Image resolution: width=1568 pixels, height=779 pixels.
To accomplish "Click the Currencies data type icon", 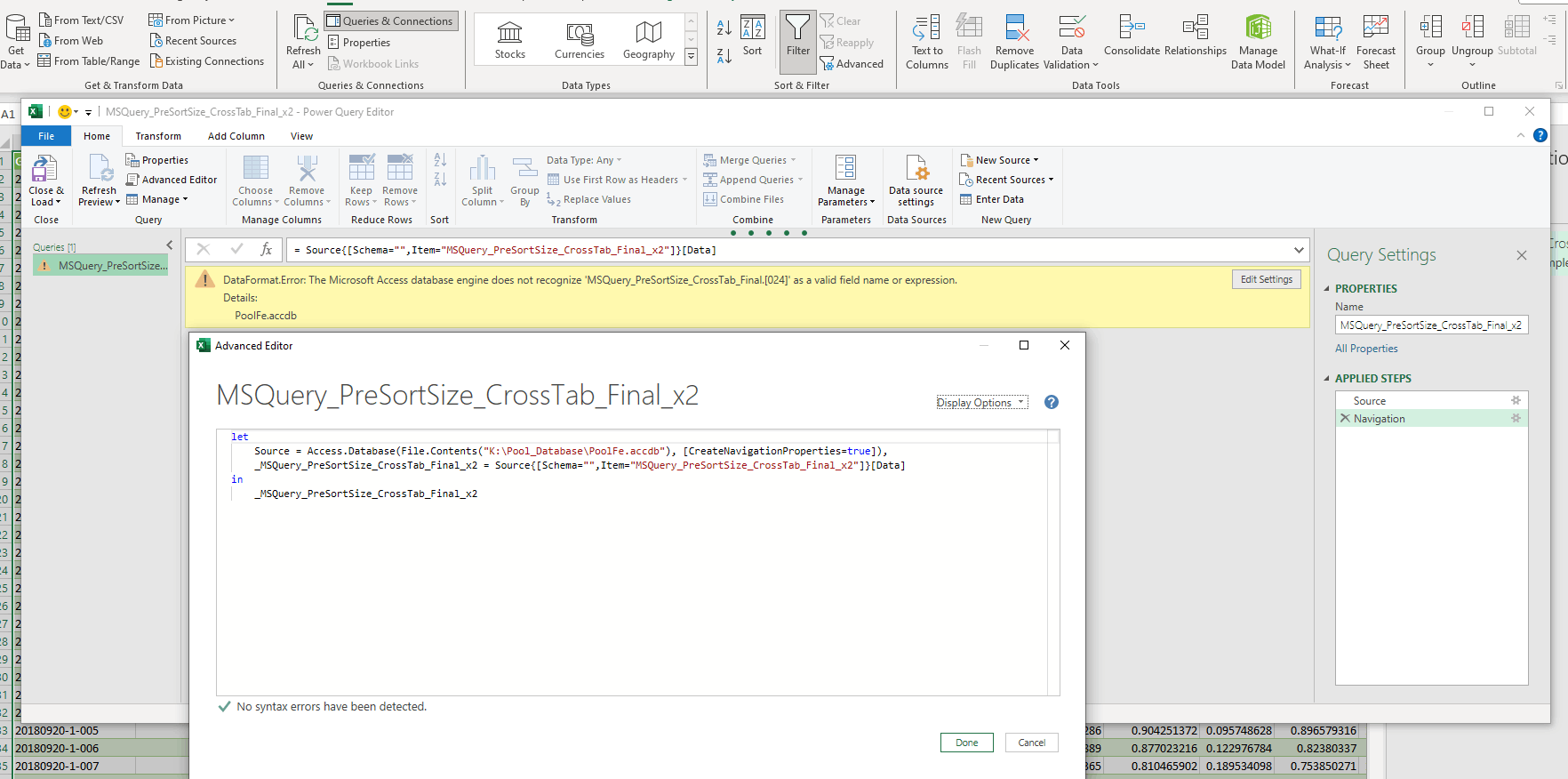I will (x=580, y=33).
